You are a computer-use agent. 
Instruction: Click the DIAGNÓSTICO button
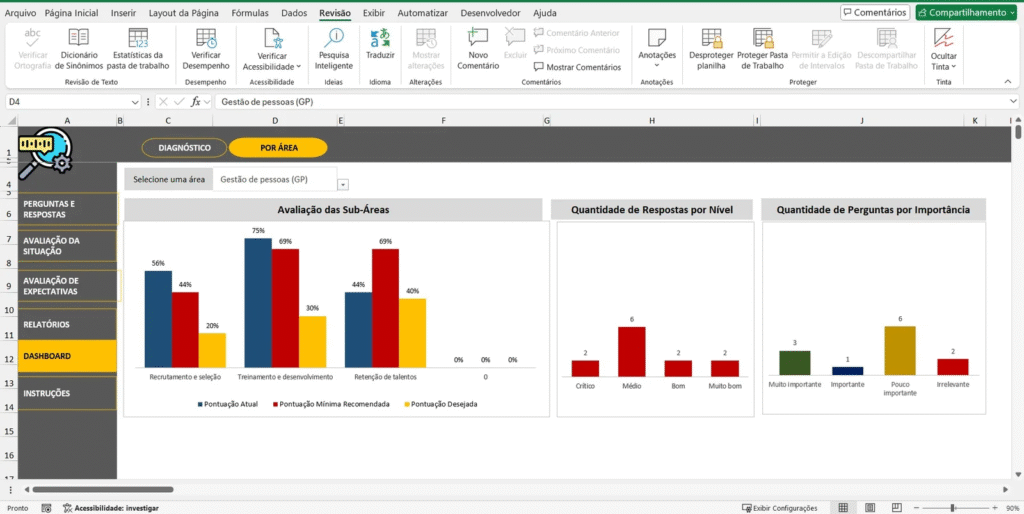tap(184, 148)
